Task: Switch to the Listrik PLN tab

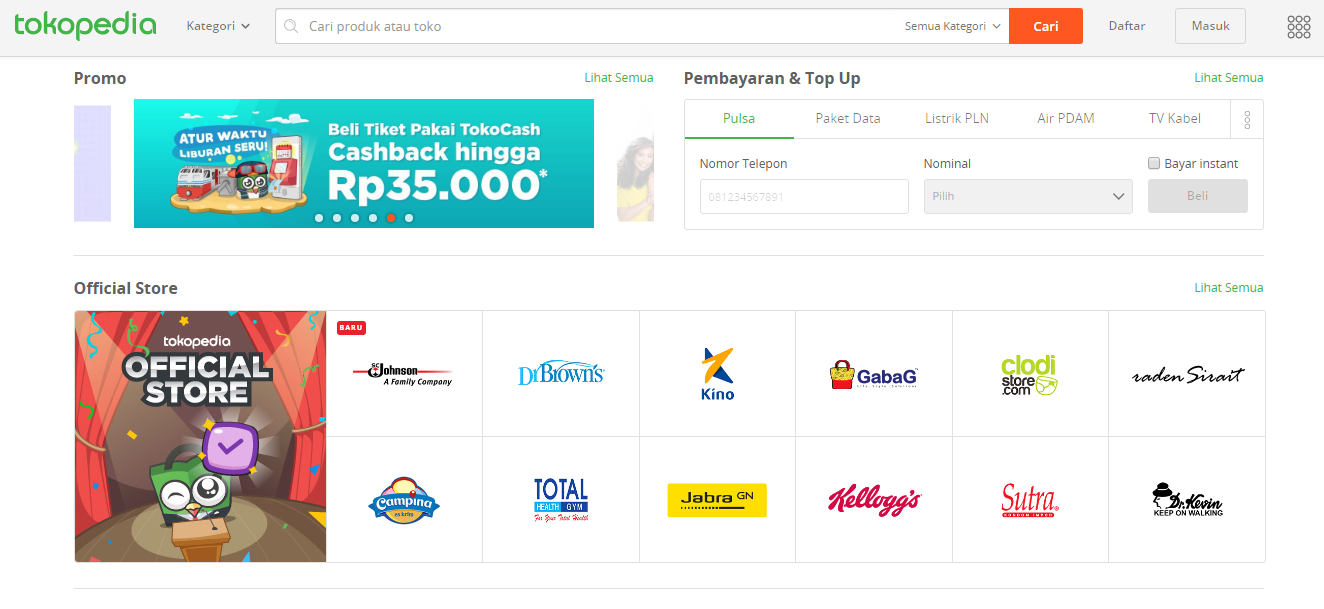Action: tap(957, 118)
